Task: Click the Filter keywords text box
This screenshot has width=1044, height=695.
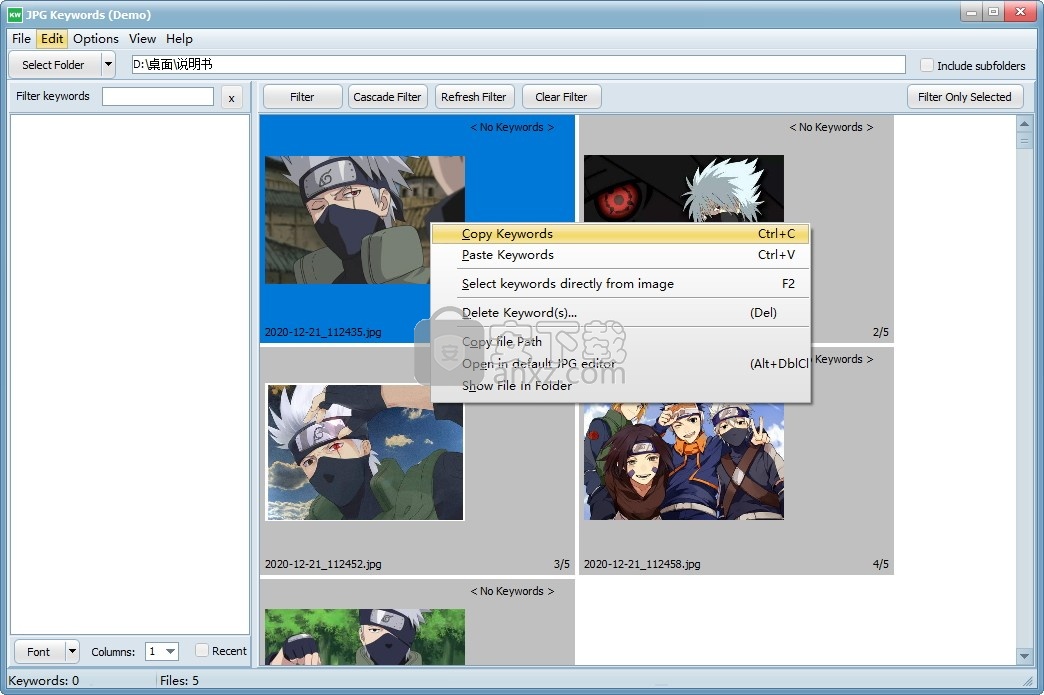Action: [158, 97]
